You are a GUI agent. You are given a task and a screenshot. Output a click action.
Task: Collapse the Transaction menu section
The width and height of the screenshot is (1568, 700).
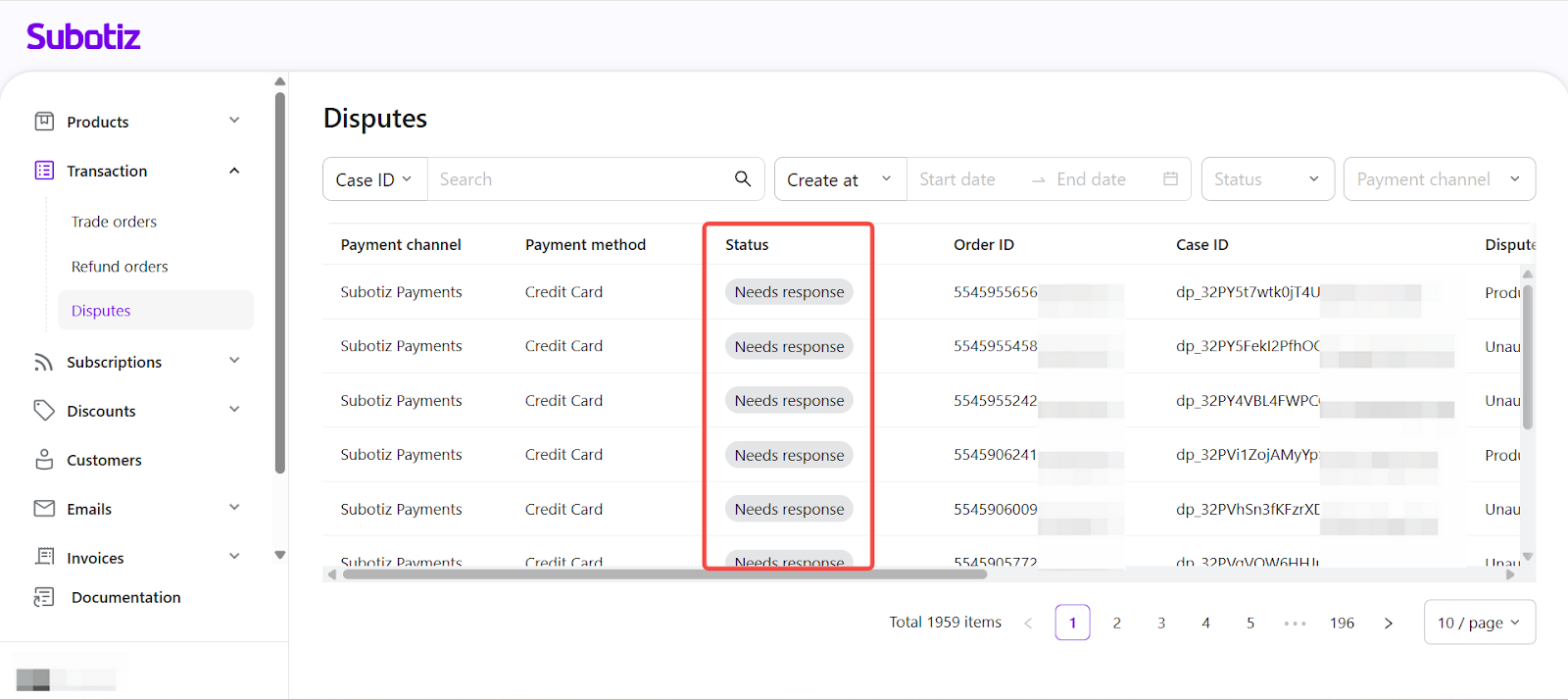234,171
